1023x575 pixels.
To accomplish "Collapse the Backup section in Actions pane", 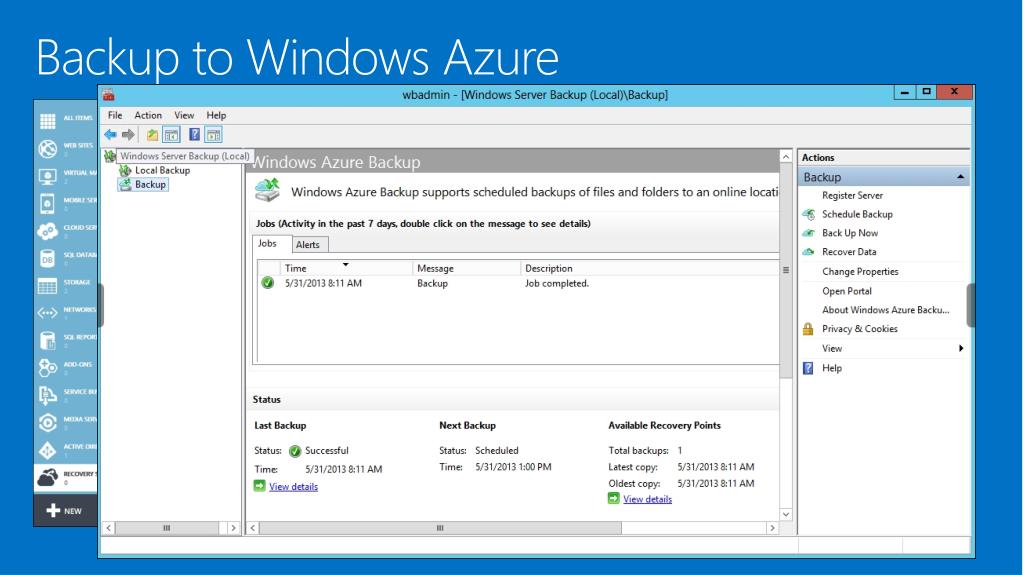I will point(960,177).
